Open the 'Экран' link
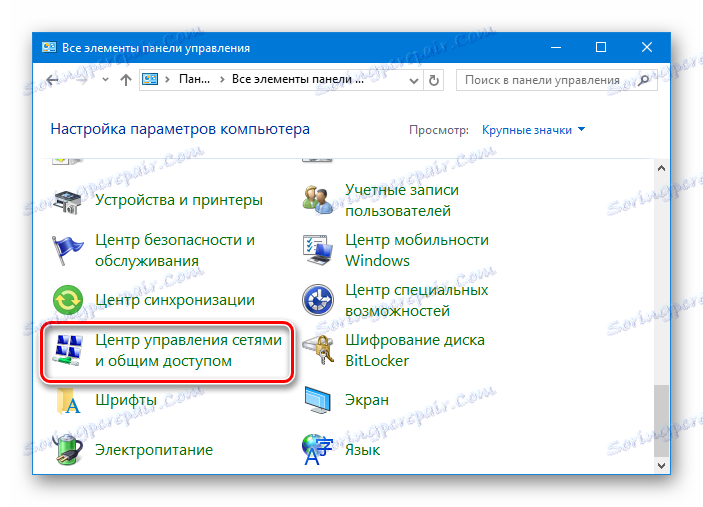The height and width of the screenshot is (507, 703). (367, 400)
